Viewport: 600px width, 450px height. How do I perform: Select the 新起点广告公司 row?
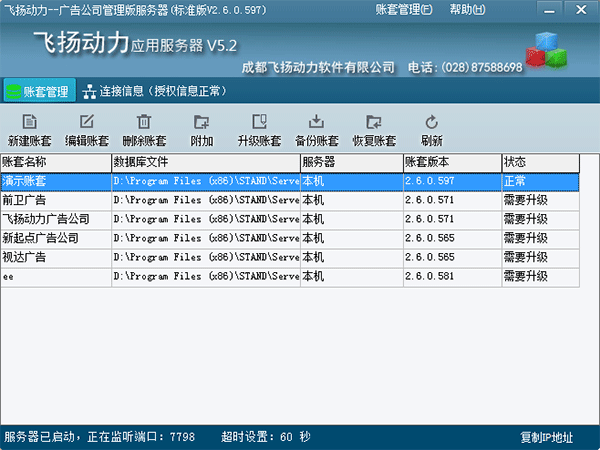[x=55, y=238]
